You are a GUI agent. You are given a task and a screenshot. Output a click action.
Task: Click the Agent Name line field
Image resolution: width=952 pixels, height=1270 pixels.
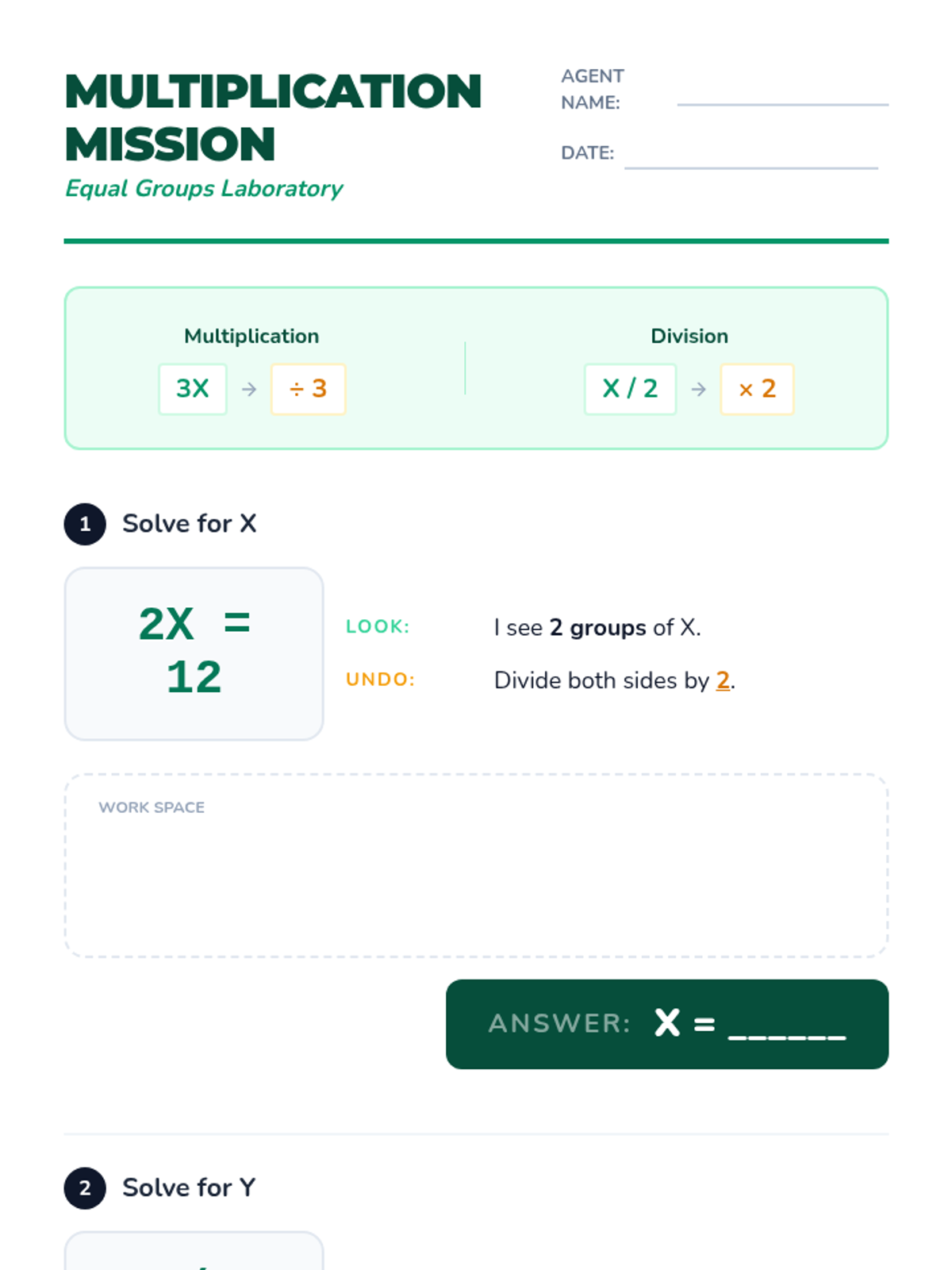tap(782, 95)
